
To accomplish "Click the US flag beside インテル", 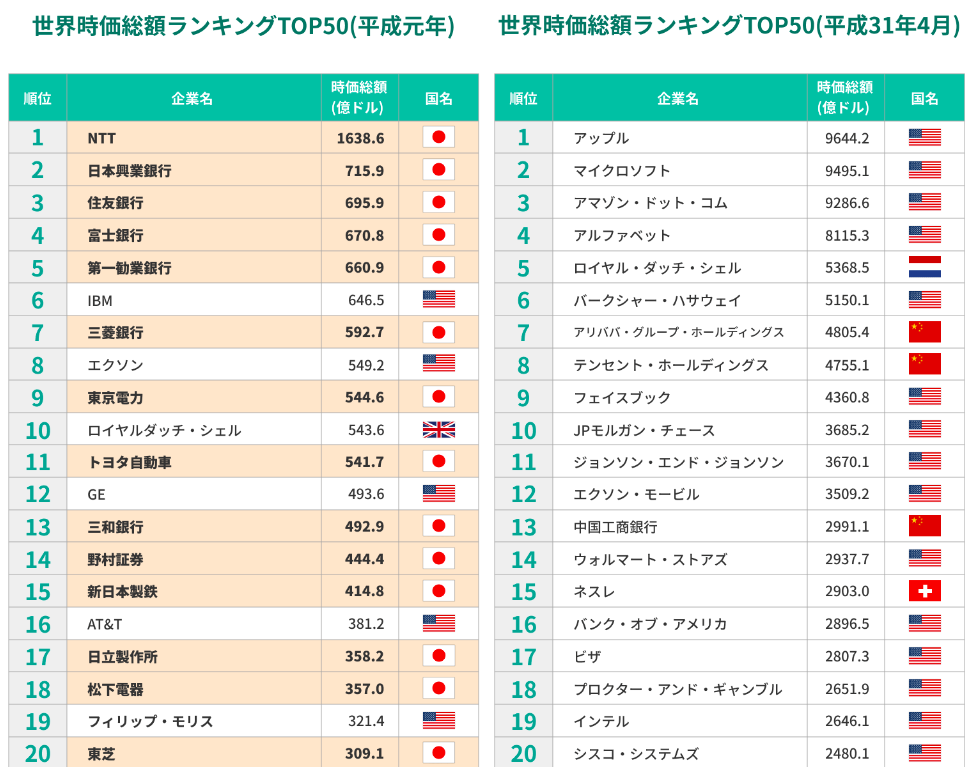I will [x=925, y=720].
